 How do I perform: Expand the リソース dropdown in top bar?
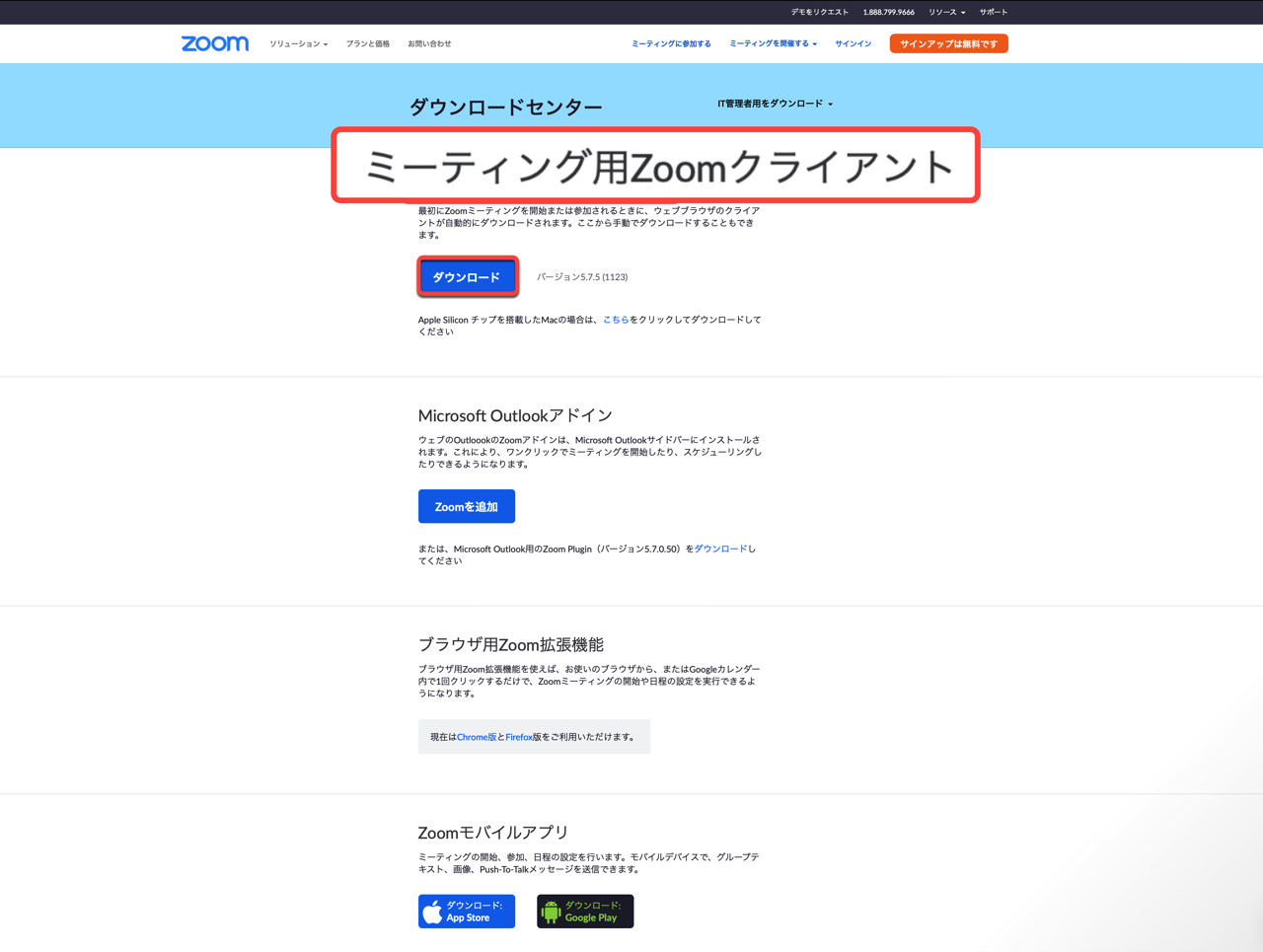pyautogui.click(x=946, y=12)
